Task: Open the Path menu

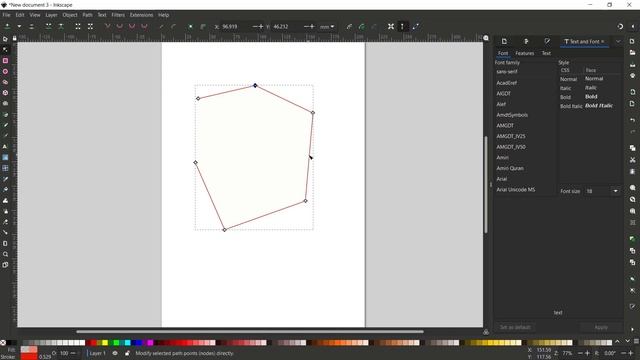Action: pyautogui.click(x=87, y=15)
